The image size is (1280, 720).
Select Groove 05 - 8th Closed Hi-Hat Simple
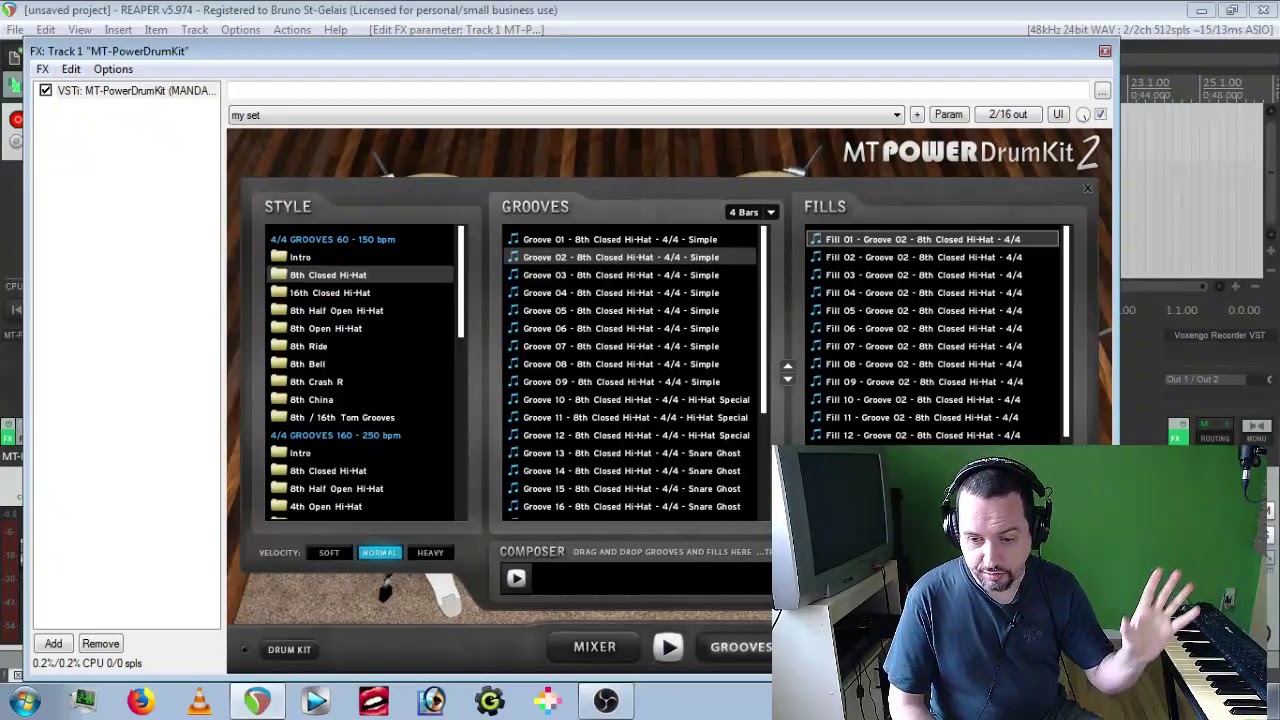click(620, 311)
